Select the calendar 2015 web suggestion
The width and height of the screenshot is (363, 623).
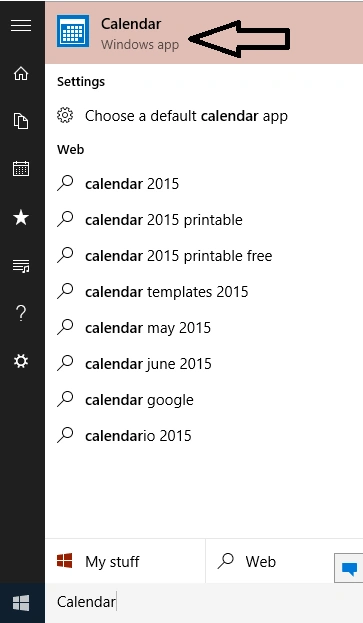click(204, 184)
